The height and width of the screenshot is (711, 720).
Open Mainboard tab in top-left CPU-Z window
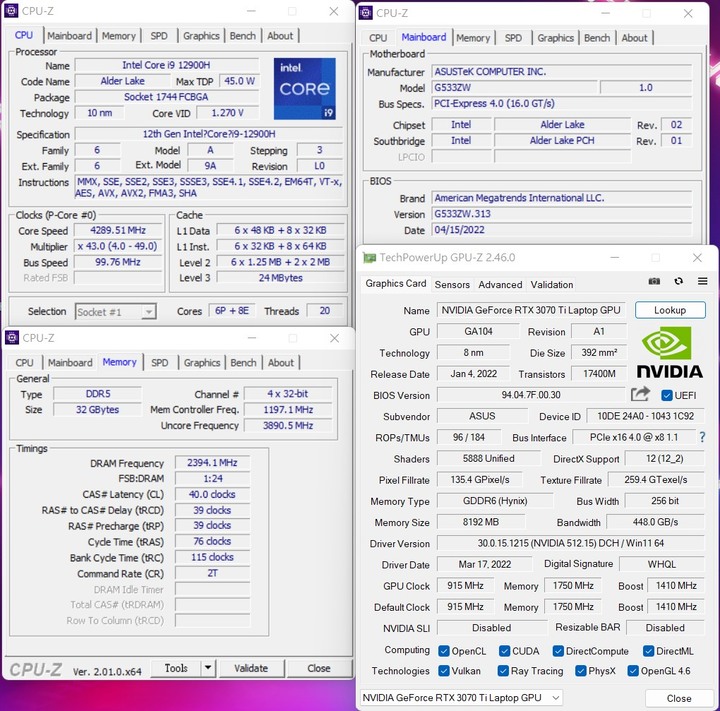pos(69,36)
